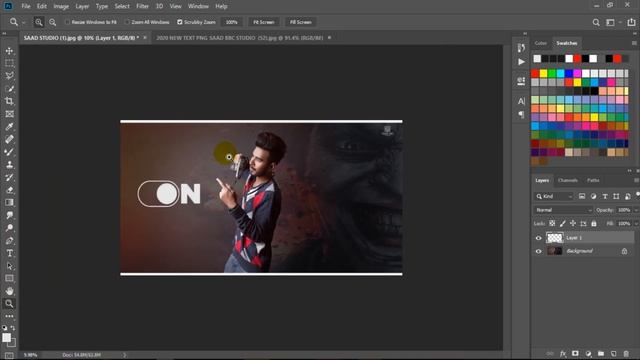This screenshot has height=360, width=640.
Task: Click the Fill Screen button
Action: point(300,22)
